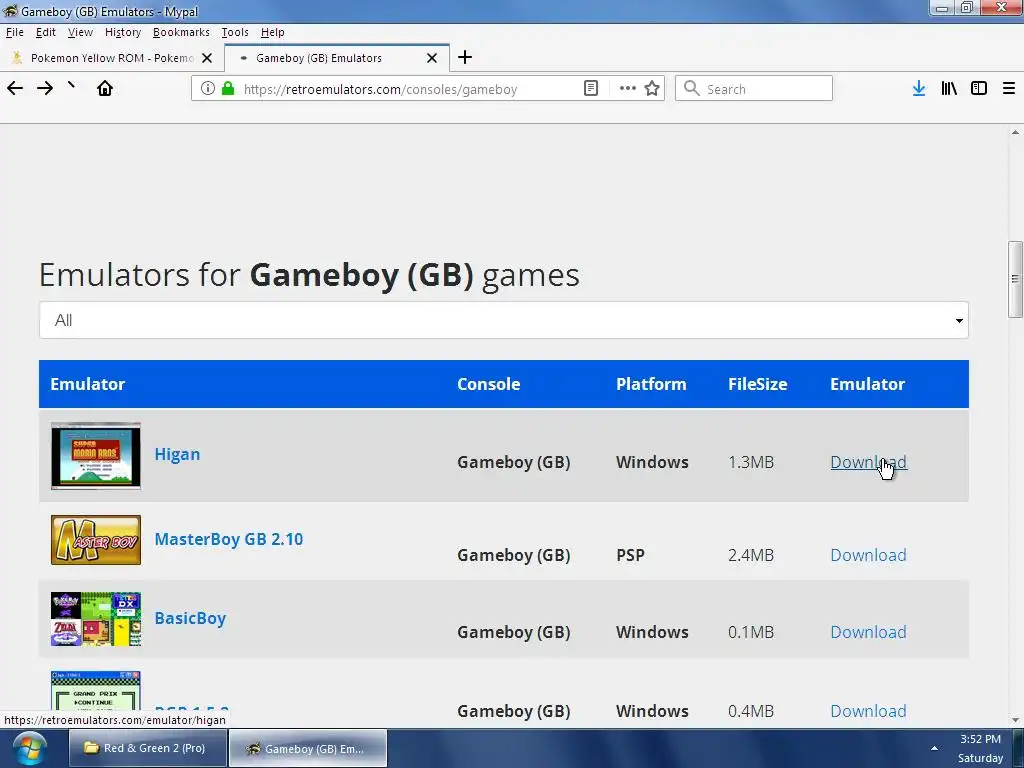The height and width of the screenshot is (768, 1024).
Task: Download the BasicBoy emulator
Action: [868, 632]
